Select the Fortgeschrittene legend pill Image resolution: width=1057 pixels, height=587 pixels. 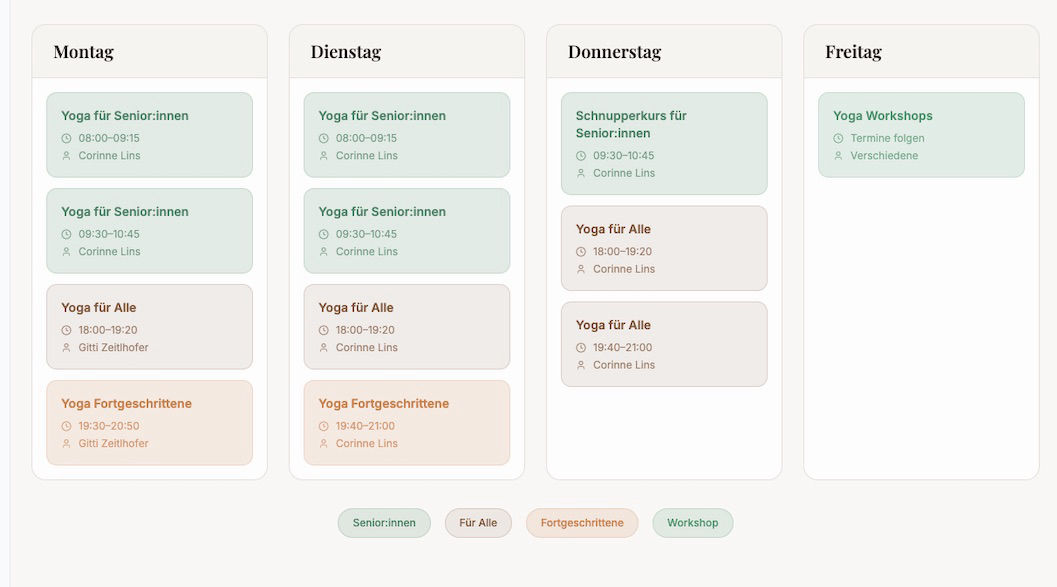(x=582, y=523)
